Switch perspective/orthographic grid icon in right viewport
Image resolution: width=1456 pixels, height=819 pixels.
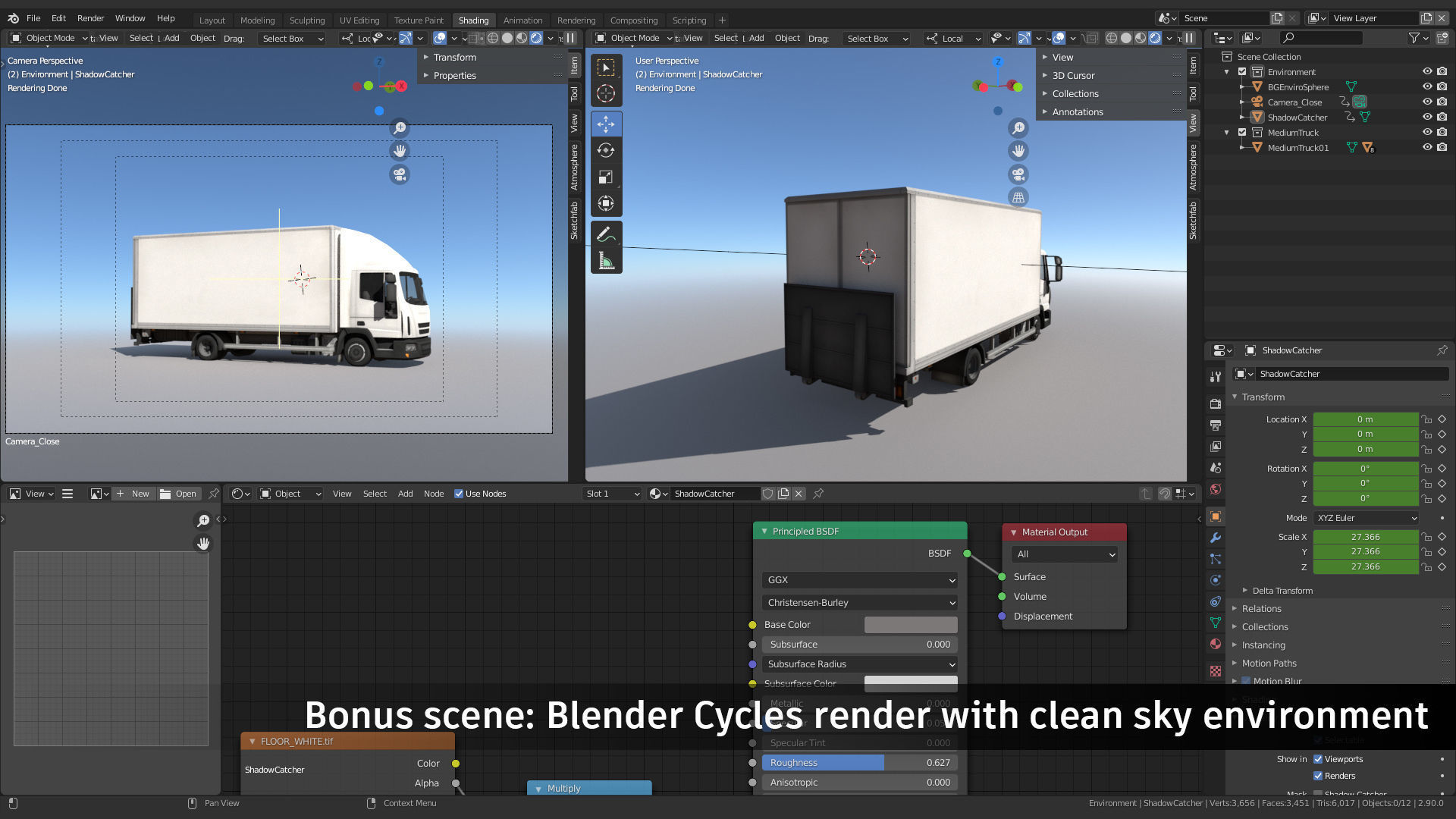coord(1018,197)
